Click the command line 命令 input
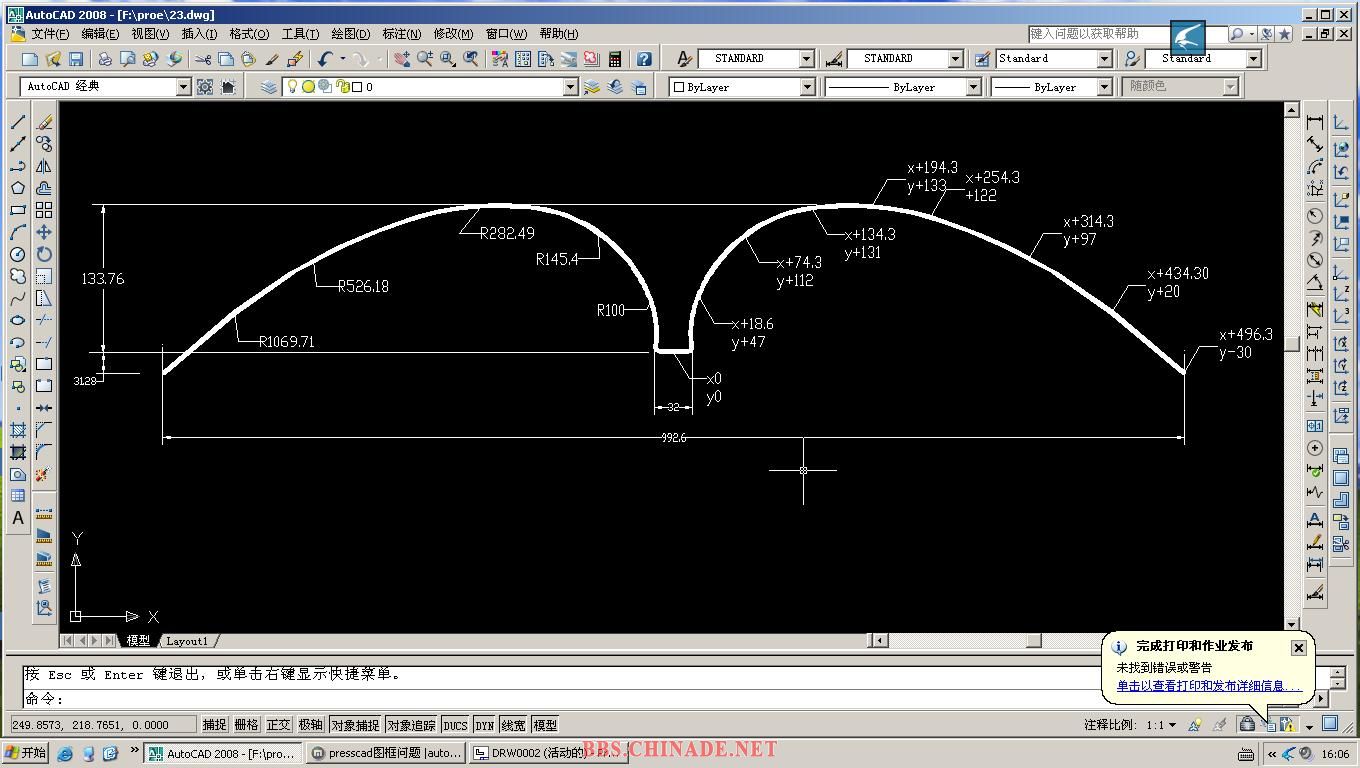This screenshot has width=1360, height=768. click(x=670, y=699)
